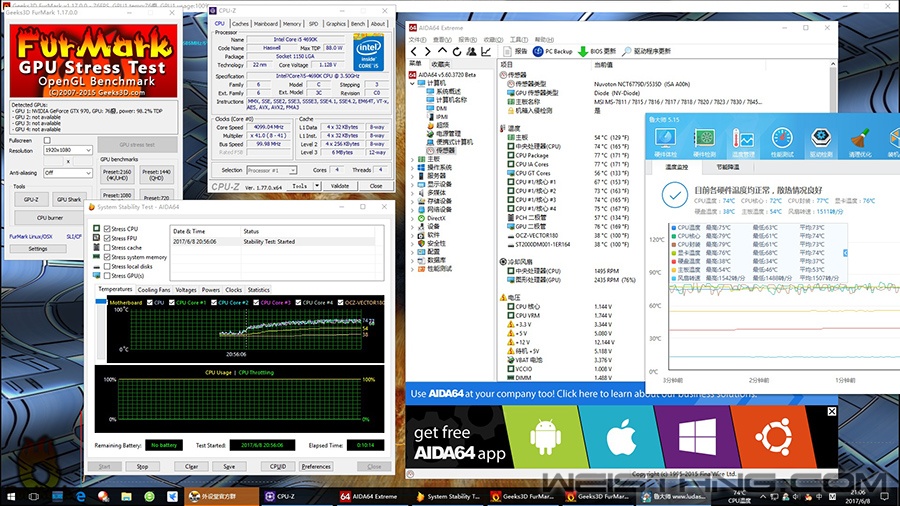Open Microsoft Edge from taskbar
This screenshot has width=900, height=506.
click(80, 496)
